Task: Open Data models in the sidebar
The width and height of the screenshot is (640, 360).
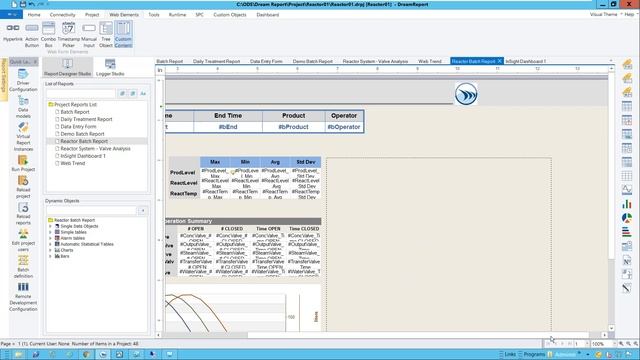Action: [x=23, y=107]
